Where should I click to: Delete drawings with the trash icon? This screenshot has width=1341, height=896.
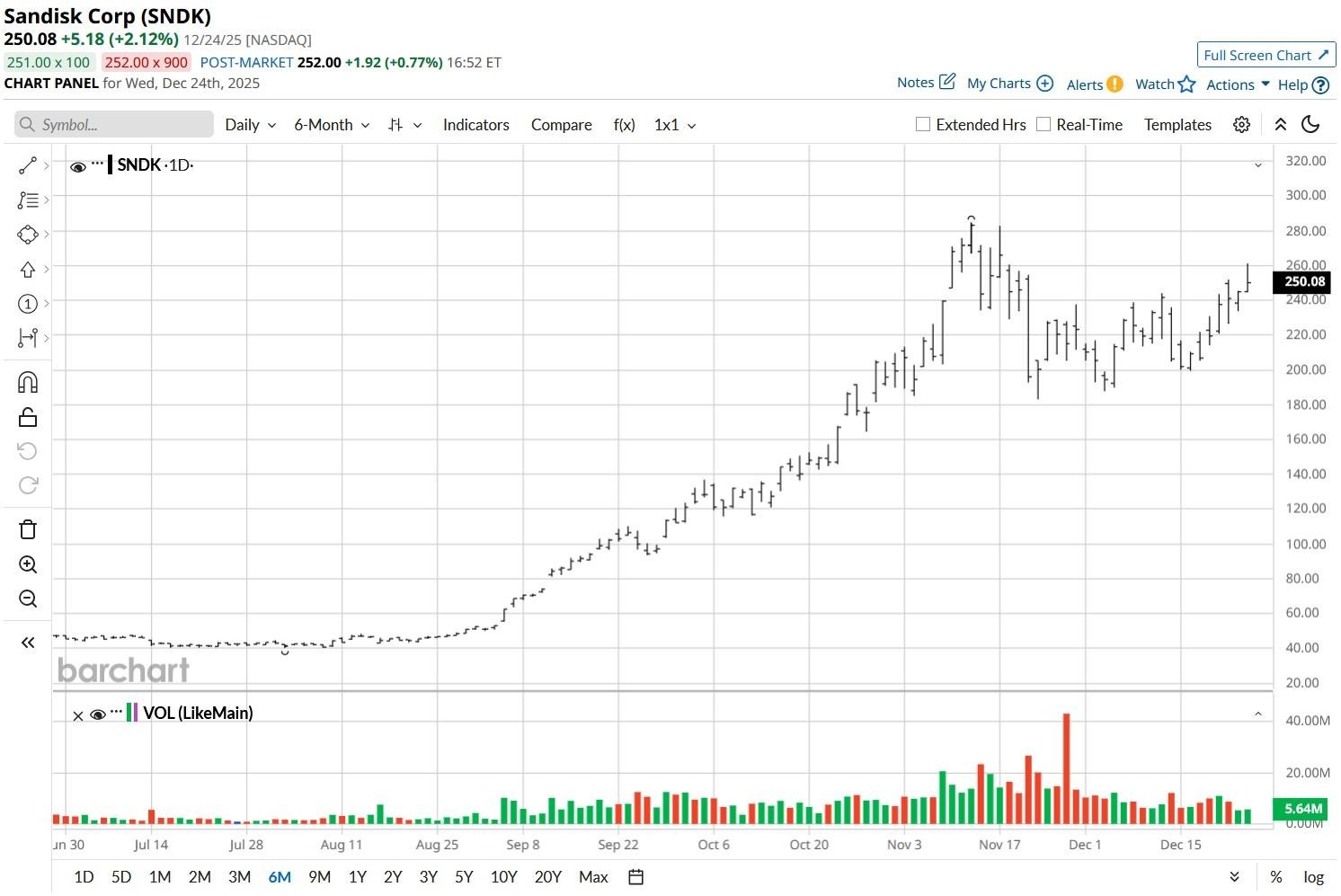[28, 529]
